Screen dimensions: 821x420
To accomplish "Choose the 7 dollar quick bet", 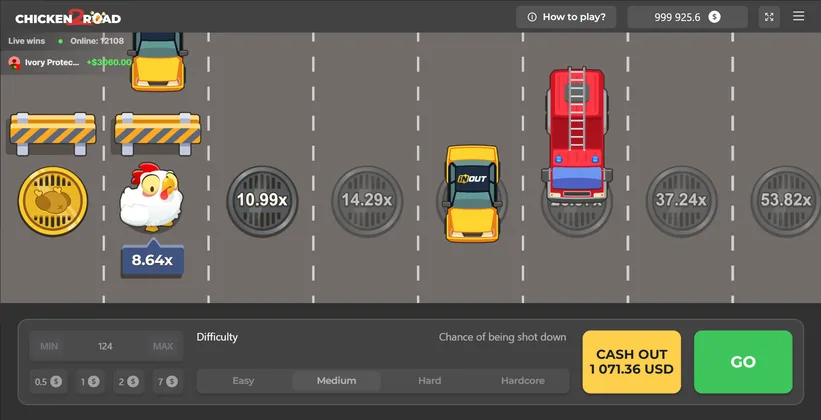I will 167,381.
